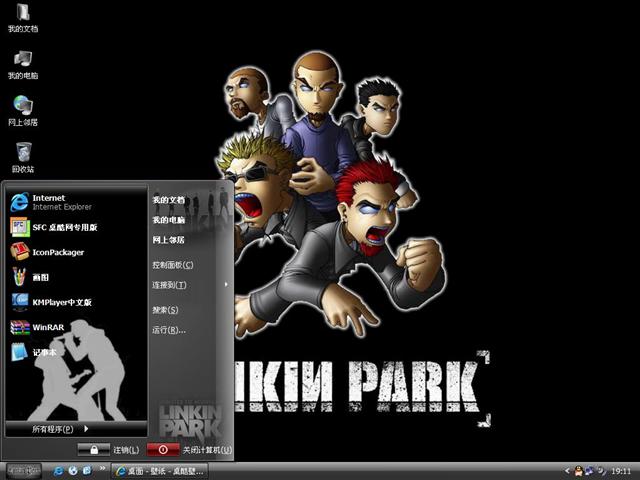The height and width of the screenshot is (480, 640).
Task: Open 运行(R)... run dialog
Action: (x=169, y=330)
